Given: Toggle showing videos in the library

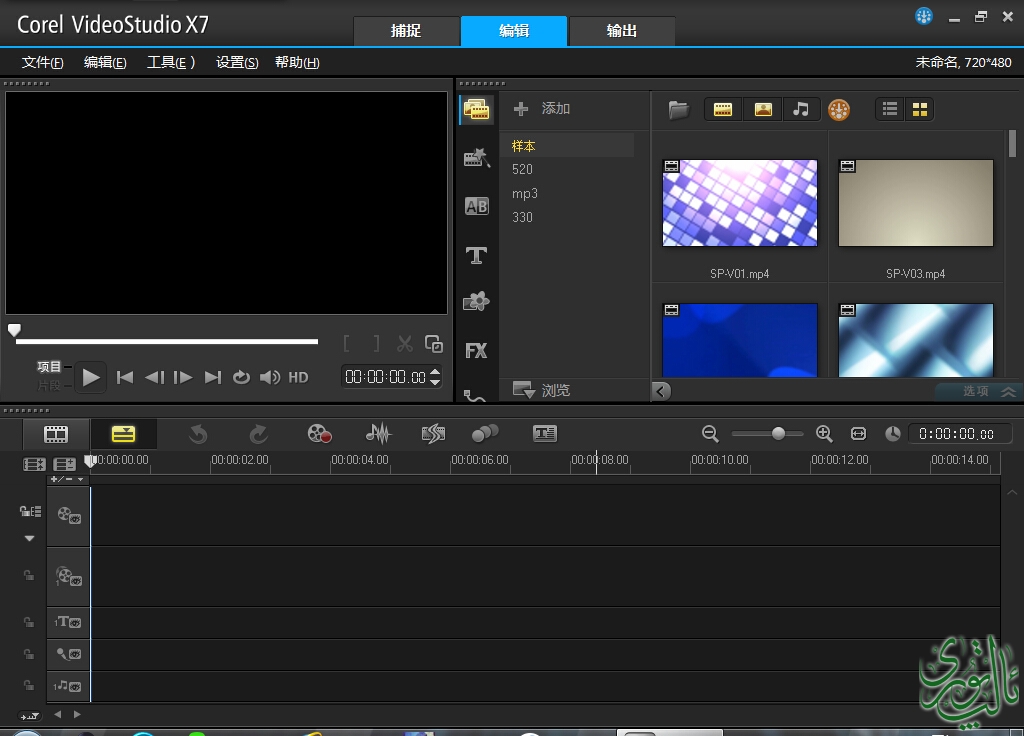Looking at the screenshot, I should tap(722, 110).
